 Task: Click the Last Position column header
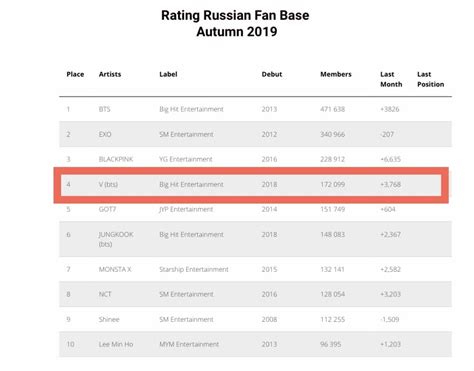point(430,79)
